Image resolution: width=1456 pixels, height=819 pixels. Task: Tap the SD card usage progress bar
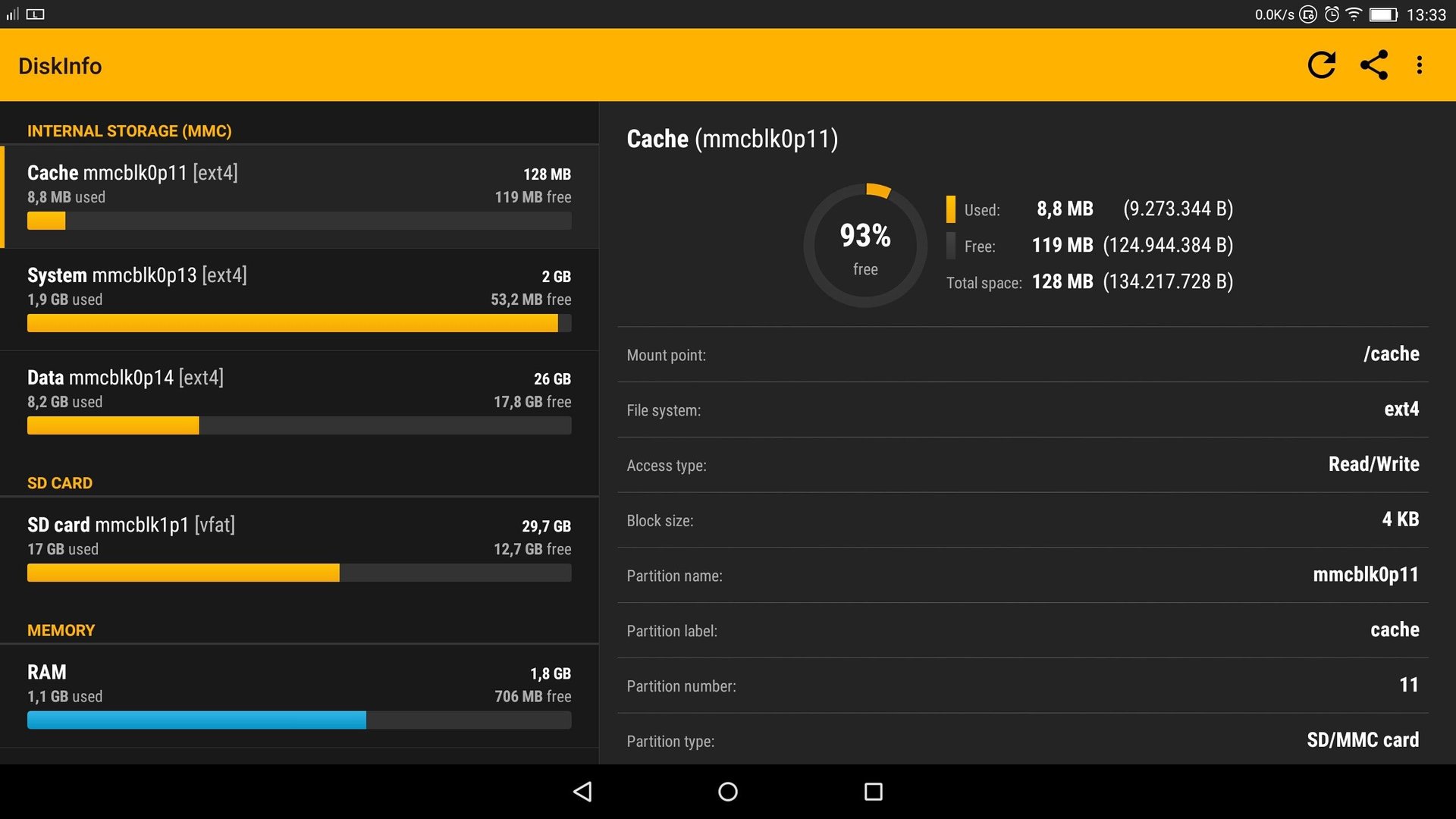tap(300, 573)
